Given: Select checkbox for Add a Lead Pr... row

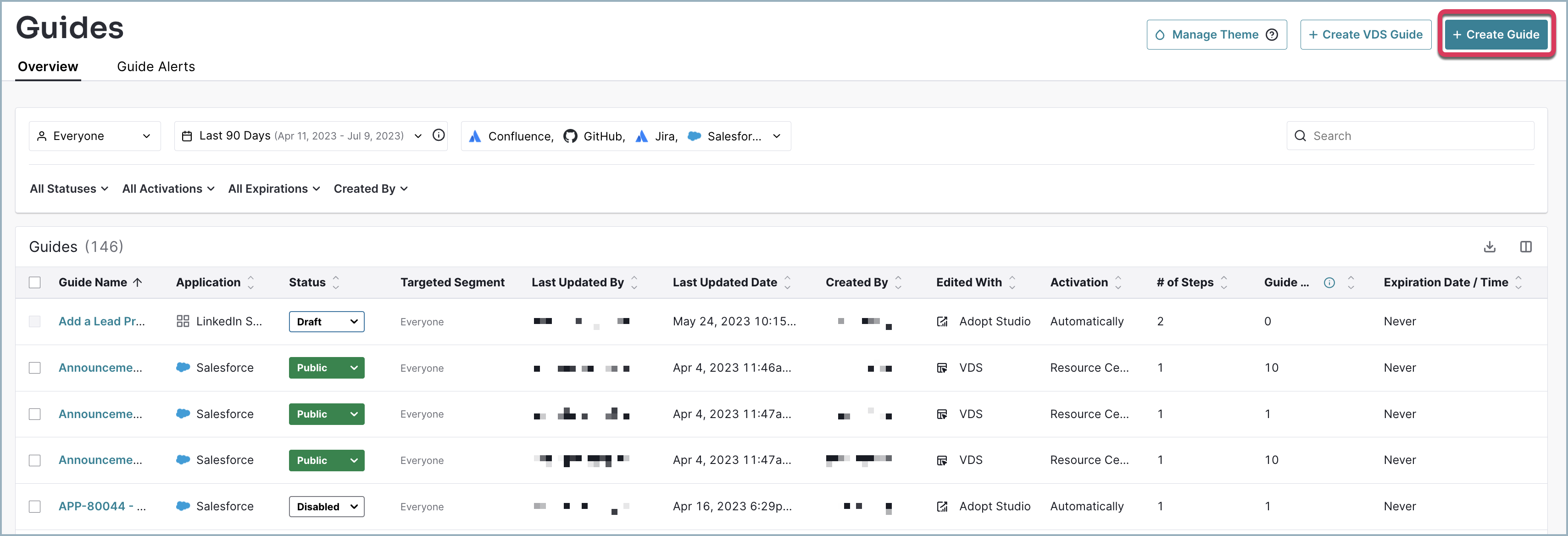Looking at the screenshot, I should coord(35,321).
